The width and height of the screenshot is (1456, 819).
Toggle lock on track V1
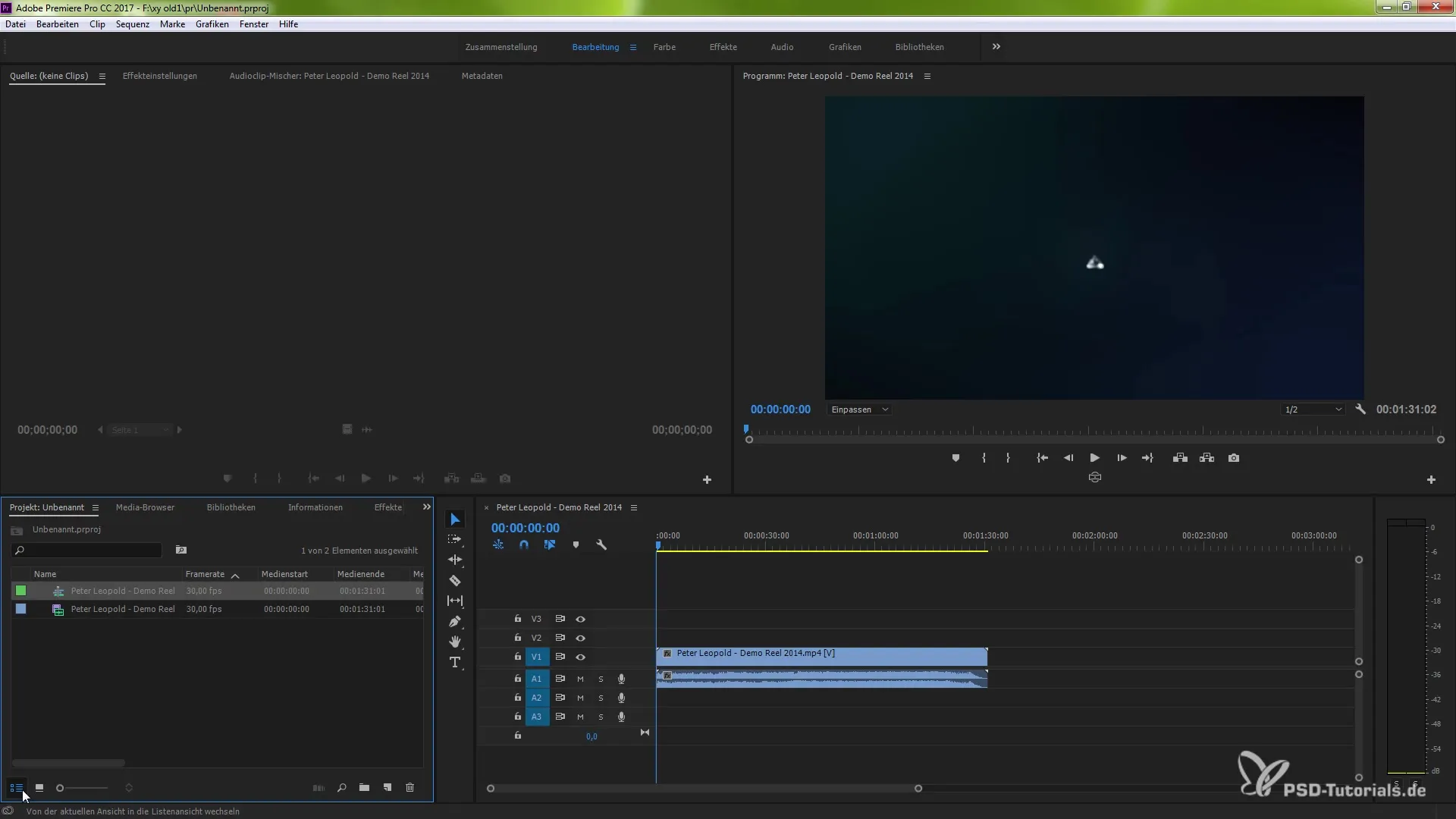[517, 657]
